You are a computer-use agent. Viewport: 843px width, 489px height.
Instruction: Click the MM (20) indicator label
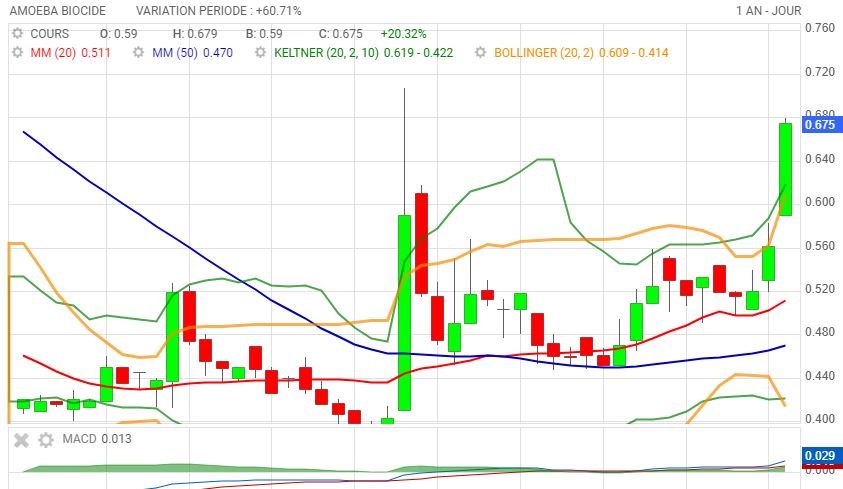tap(53, 53)
